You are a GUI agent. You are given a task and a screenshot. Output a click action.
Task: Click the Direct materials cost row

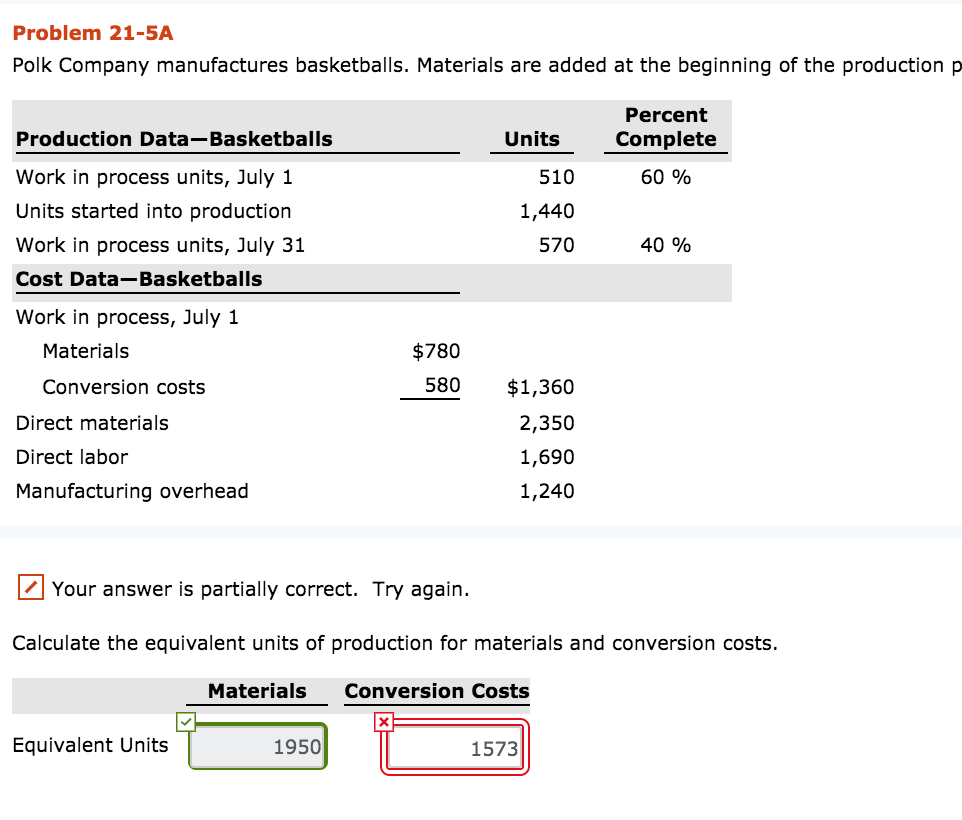tap(92, 423)
